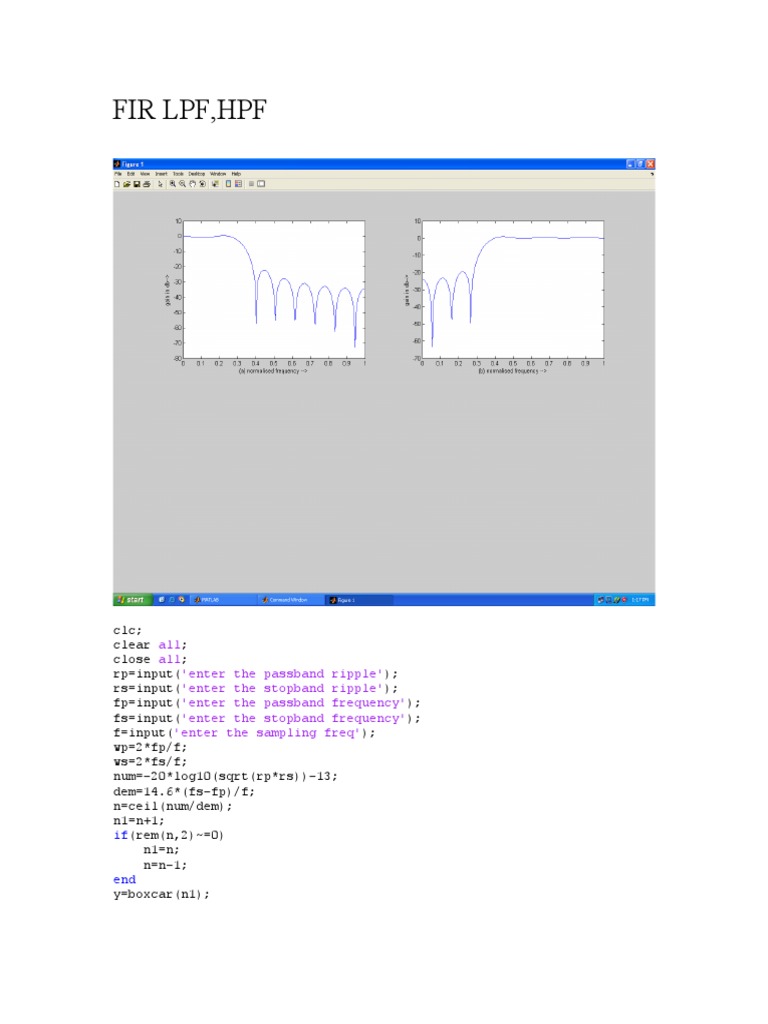Click the 'end' keyword line
The height and width of the screenshot is (1024, 768).
click(x=124, y=880)
